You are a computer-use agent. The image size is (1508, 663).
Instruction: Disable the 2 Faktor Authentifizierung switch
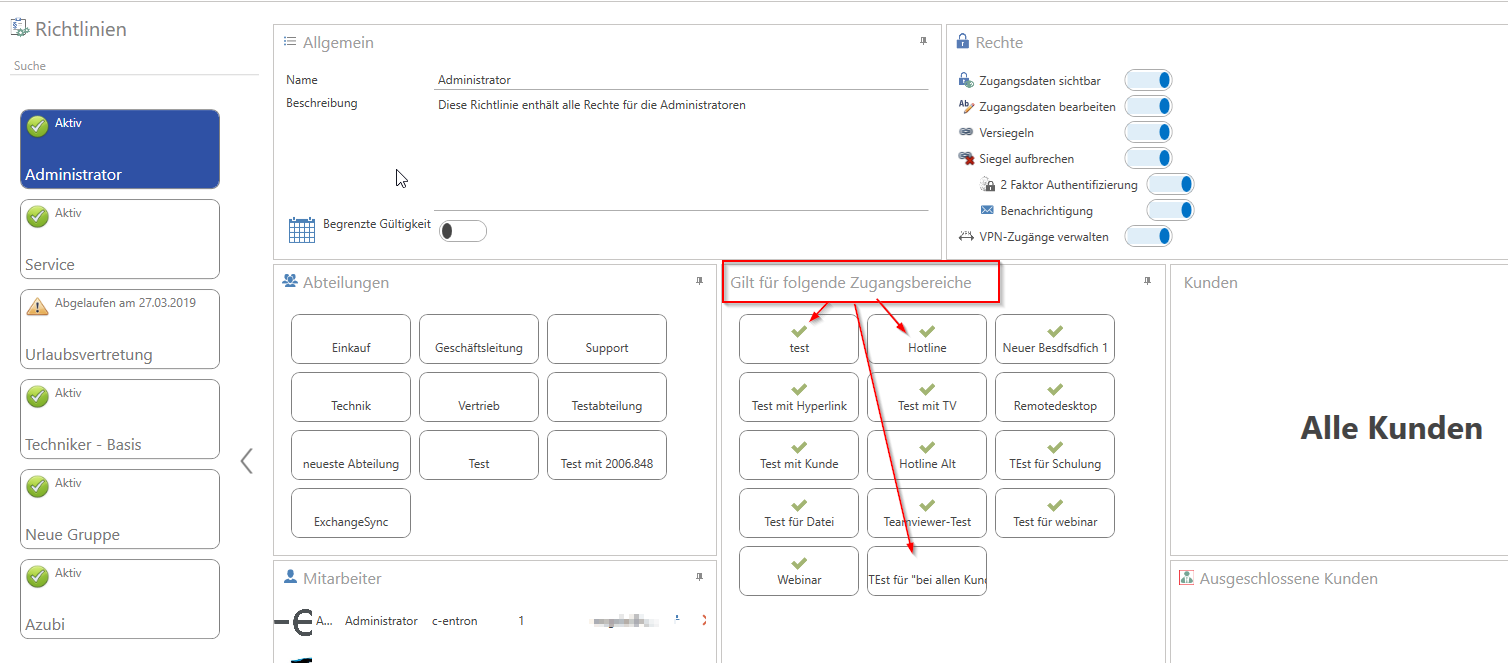tap(1169, 185)
